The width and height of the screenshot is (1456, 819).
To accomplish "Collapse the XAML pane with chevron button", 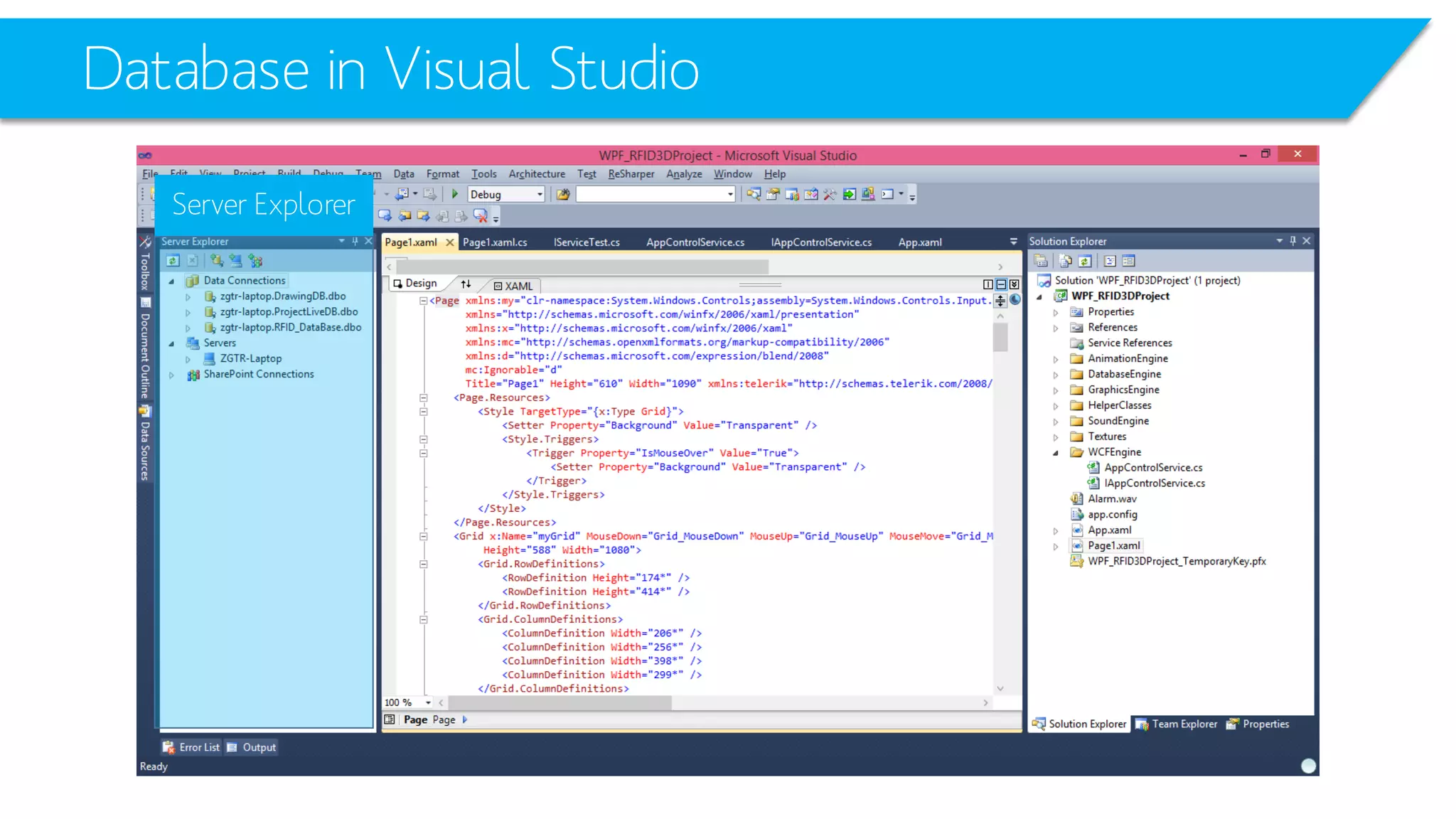I will pyautogui.click(x=1015, y=284).
